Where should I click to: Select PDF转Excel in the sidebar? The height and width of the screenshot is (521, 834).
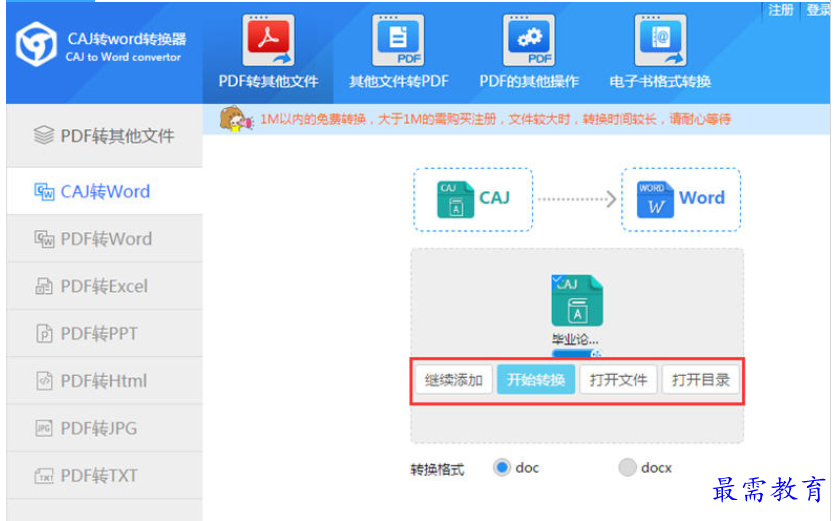pyautogui.click(x=104, y=286)
